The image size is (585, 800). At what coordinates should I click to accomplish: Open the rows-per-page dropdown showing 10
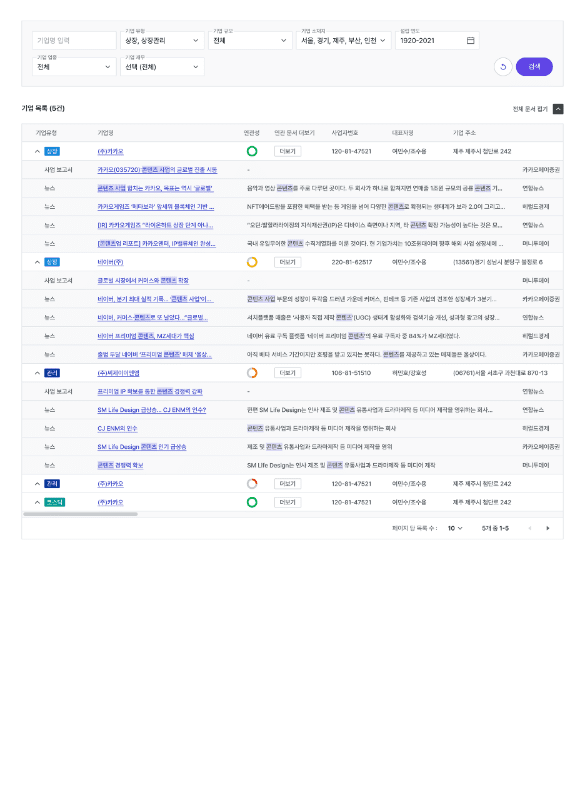(x=455, y=528)
